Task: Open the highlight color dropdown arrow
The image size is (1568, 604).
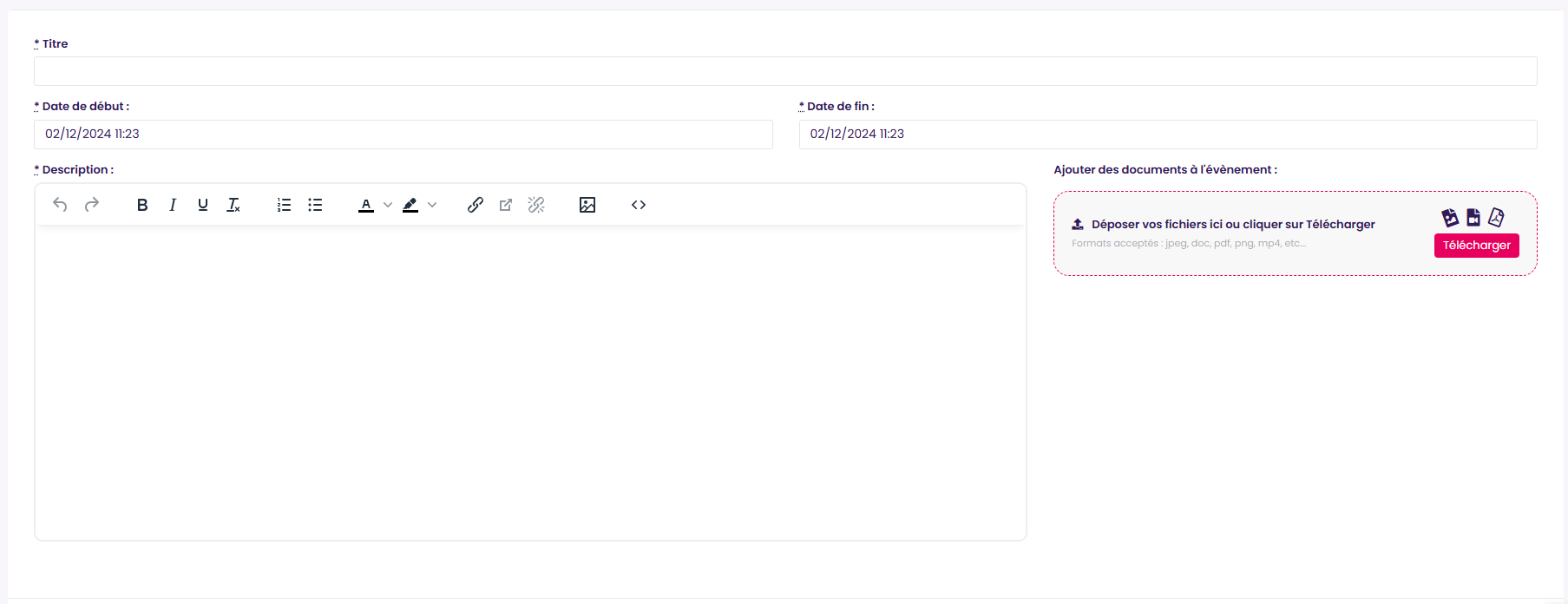Action: pos(432,205)
